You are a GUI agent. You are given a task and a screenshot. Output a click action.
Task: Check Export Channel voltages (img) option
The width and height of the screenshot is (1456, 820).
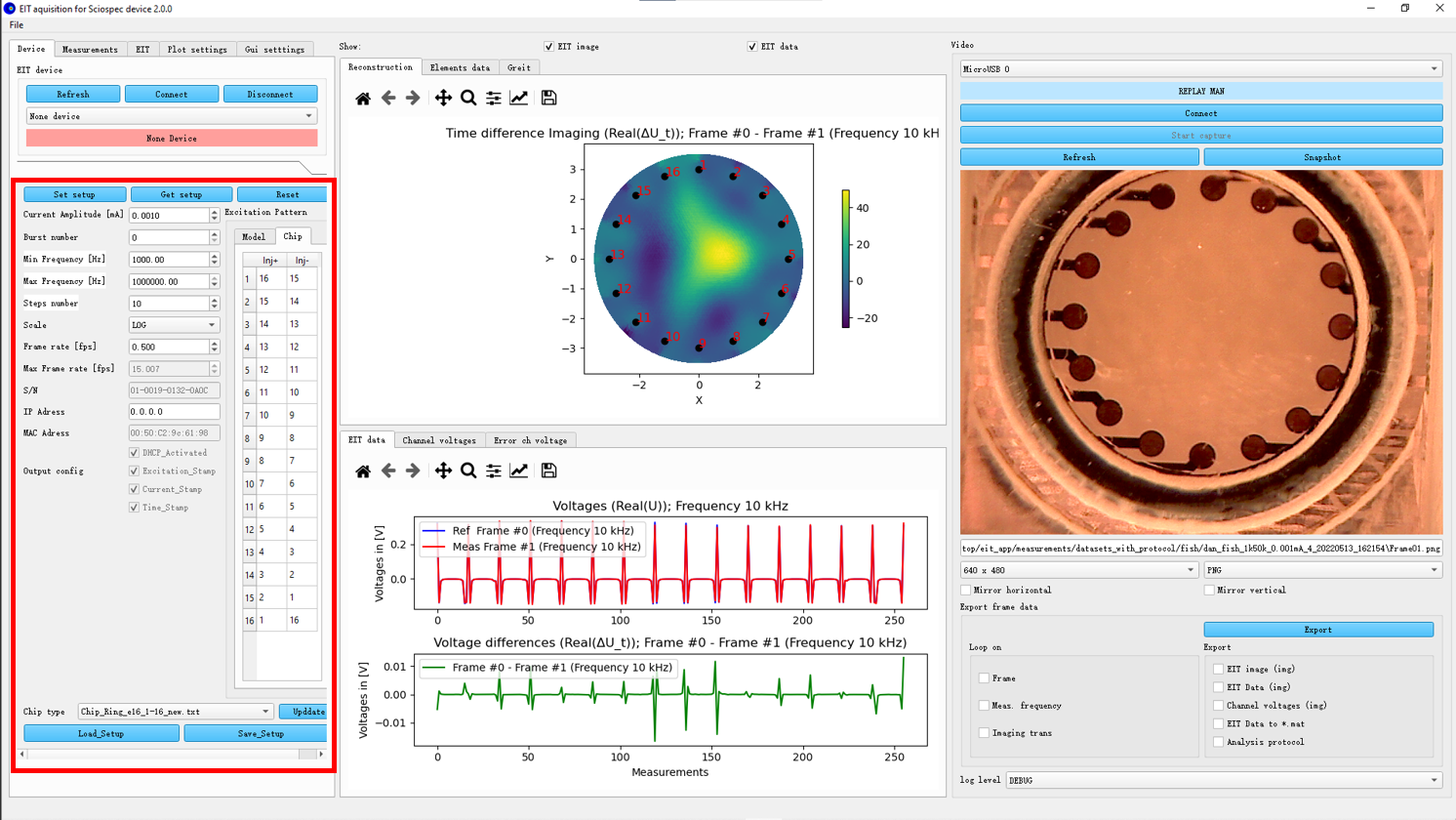tap(1218, 705)
